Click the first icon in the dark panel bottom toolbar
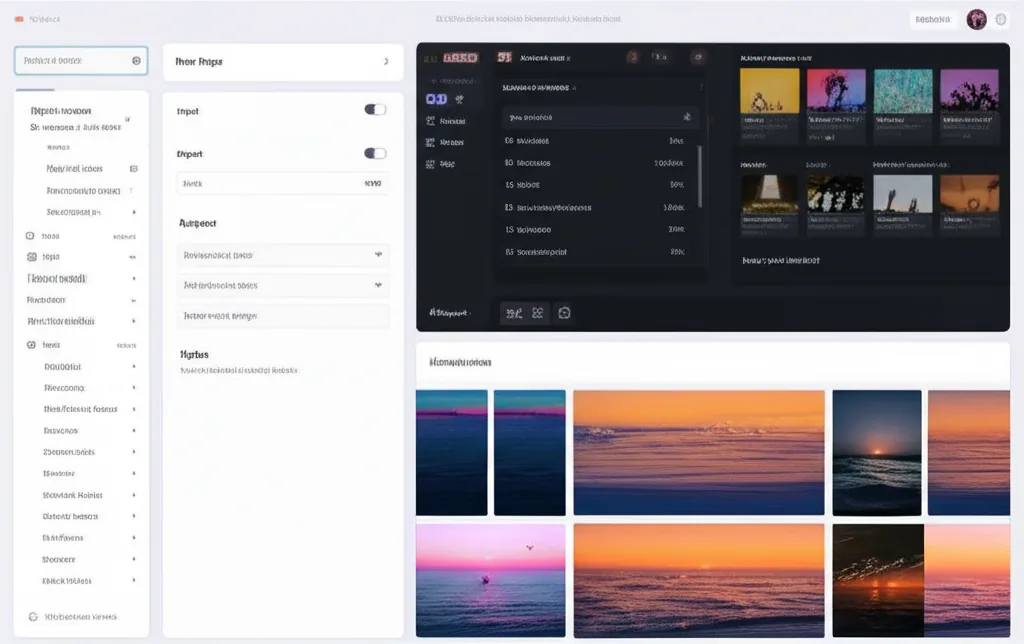The image size is (1024, 644). 514,314
